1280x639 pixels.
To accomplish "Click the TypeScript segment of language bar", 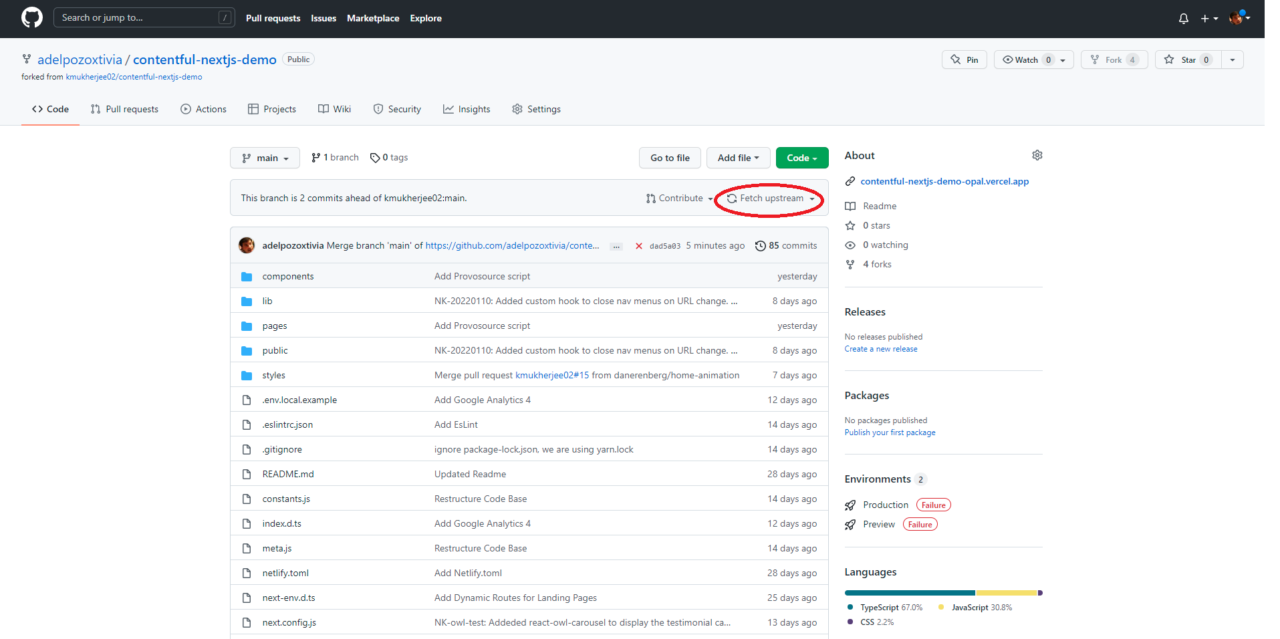I will 909,593.
